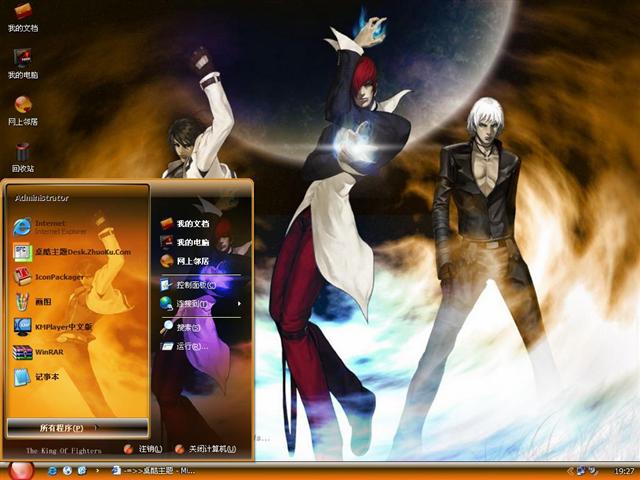Open 我的电脑 desktop icon
The image size is (640, 480).
pyautogui.click(x=23, y=63)
